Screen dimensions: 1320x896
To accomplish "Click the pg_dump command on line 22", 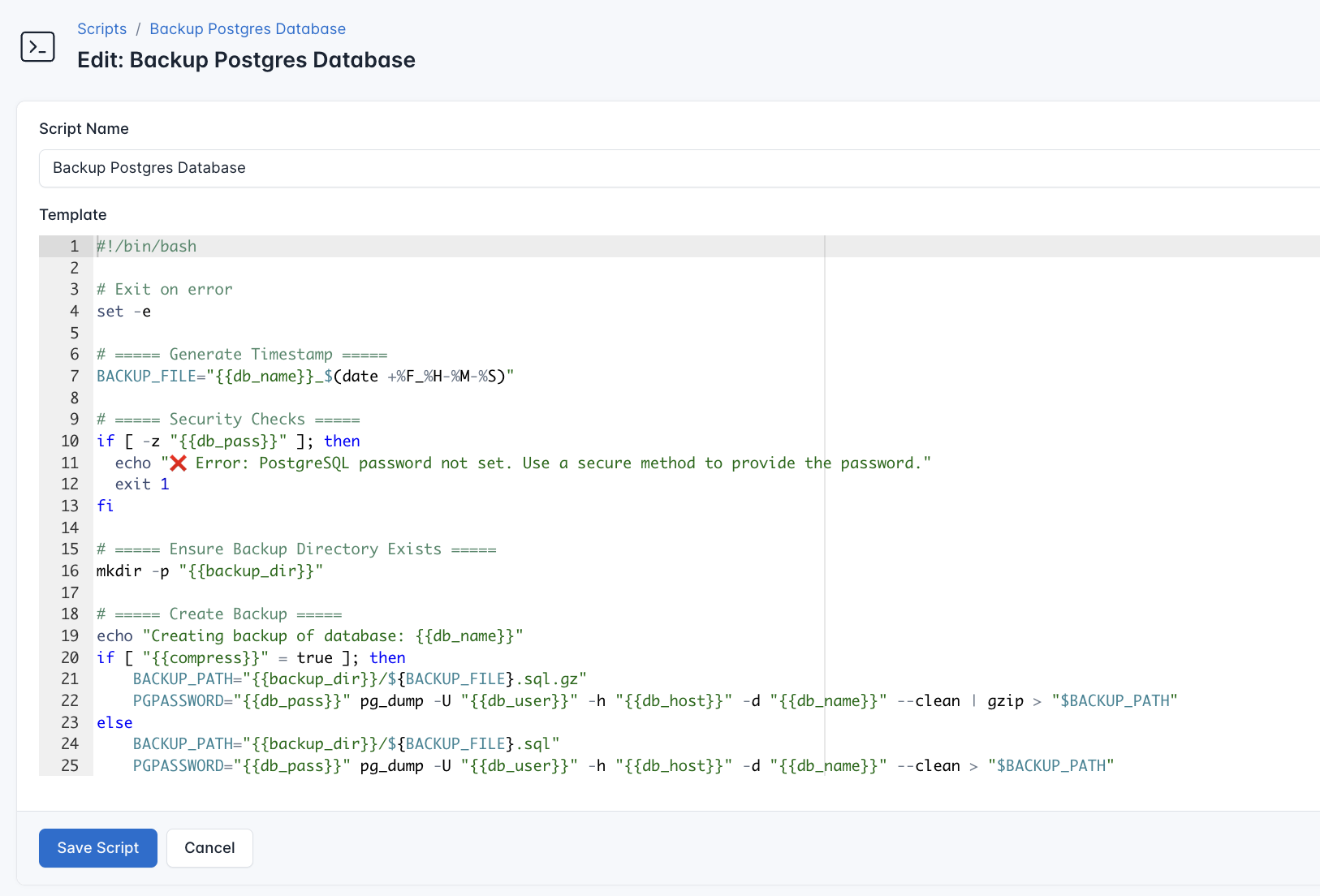I will (390, 700).
